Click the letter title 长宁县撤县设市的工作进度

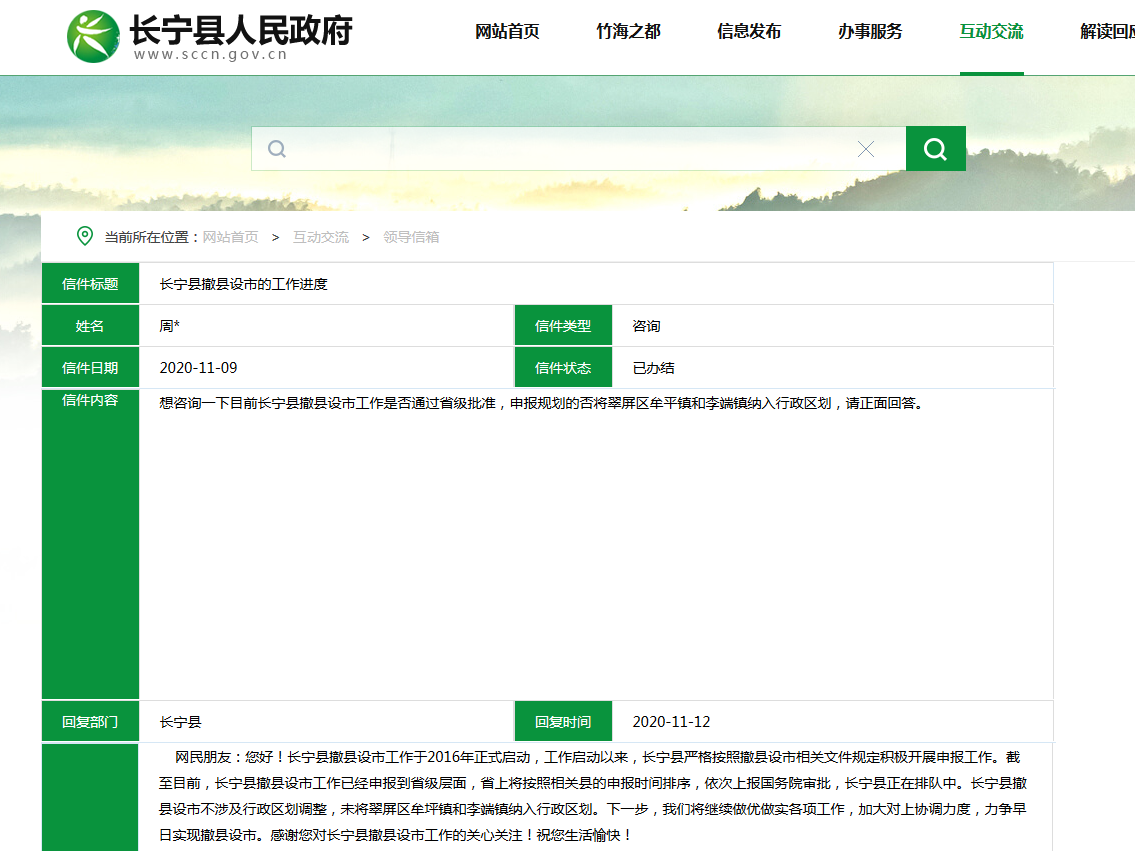pos(243,284)
